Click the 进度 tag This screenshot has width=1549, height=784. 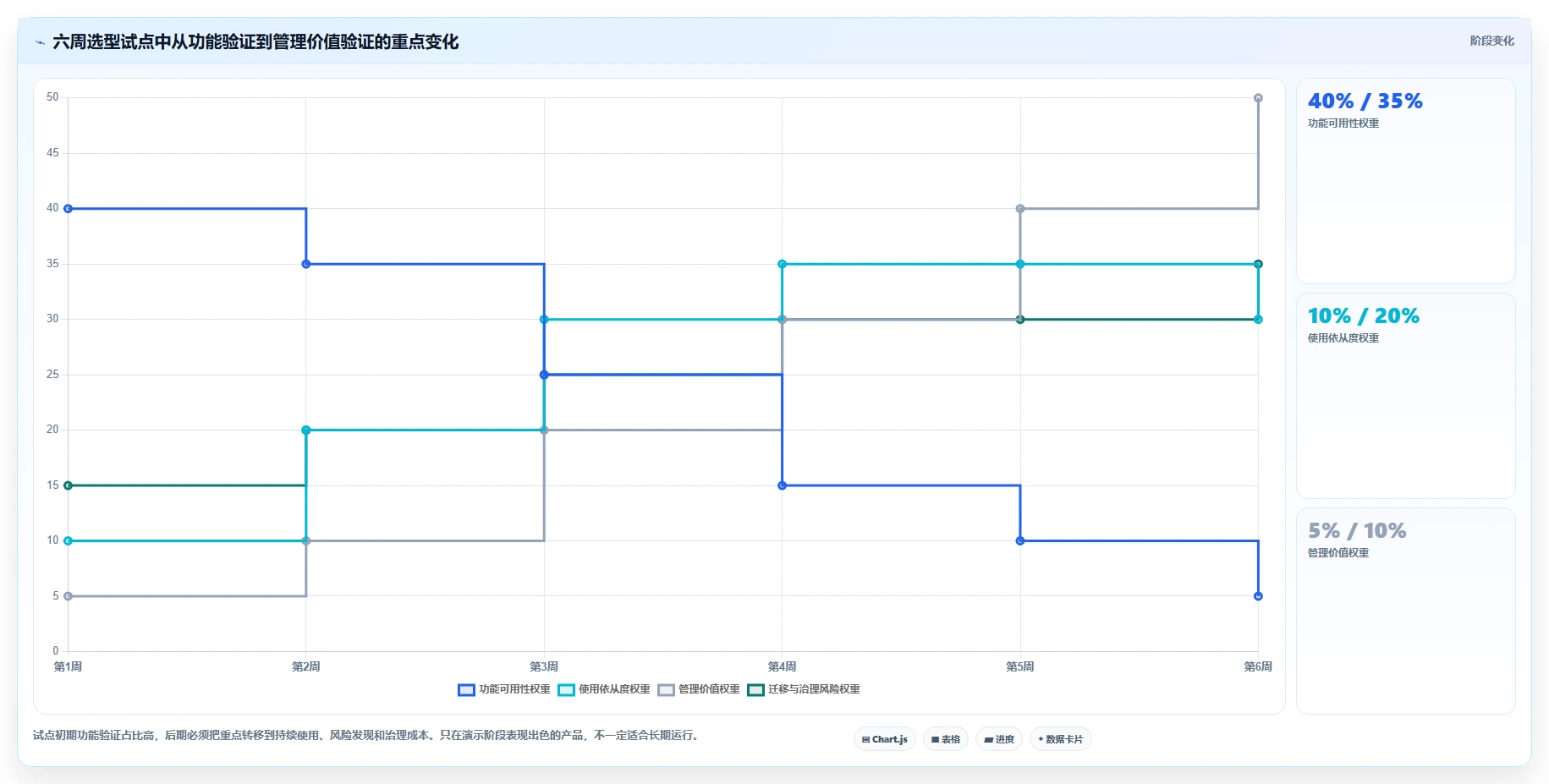[999, 739]
